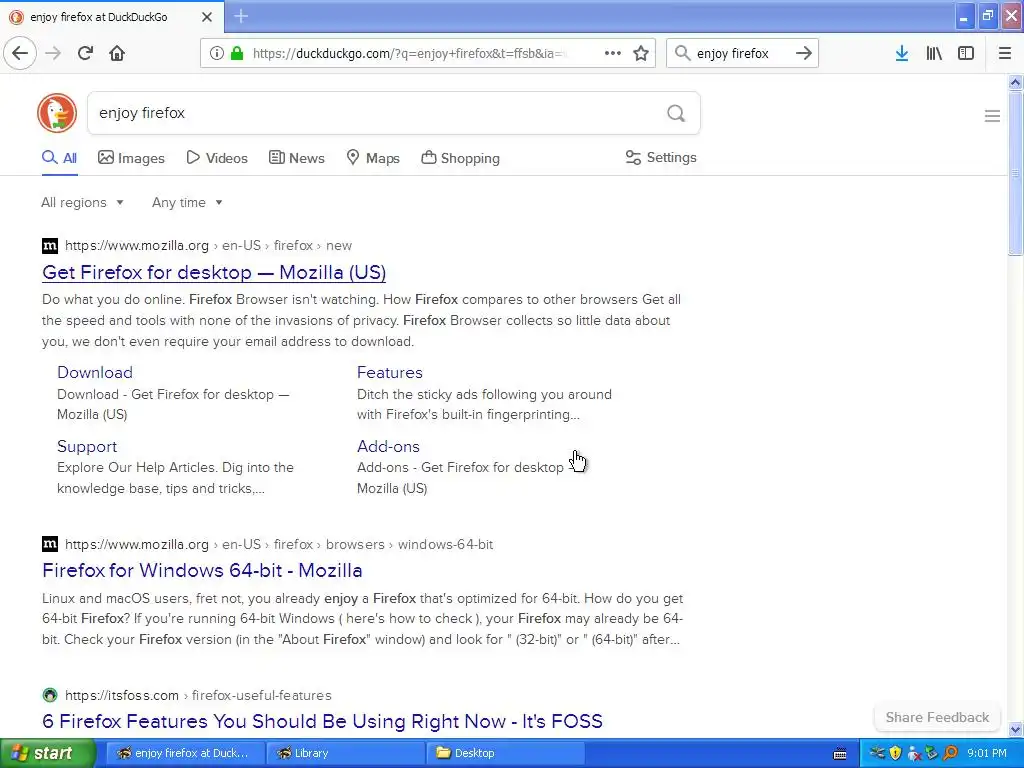Click the Share Feedback button
Image resolution: width=1024 pixels, height=768 pixels.
tap(937, 718)
